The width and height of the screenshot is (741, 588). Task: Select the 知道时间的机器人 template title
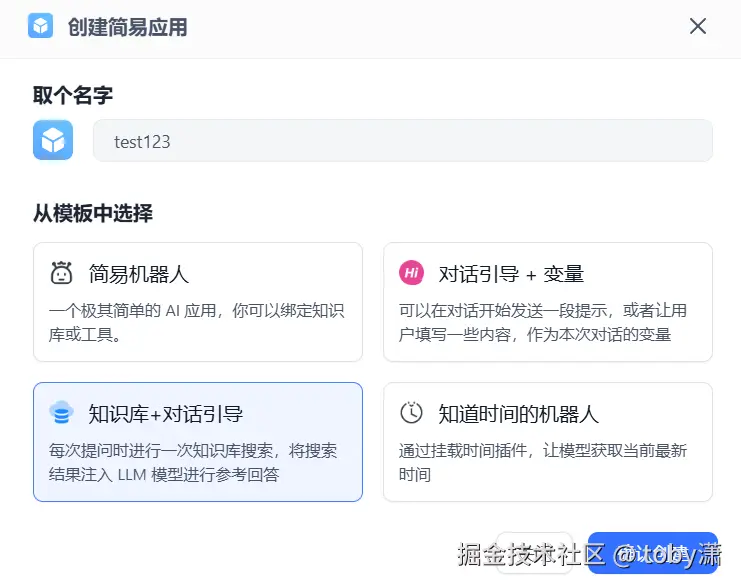click(x=519, y=414)
